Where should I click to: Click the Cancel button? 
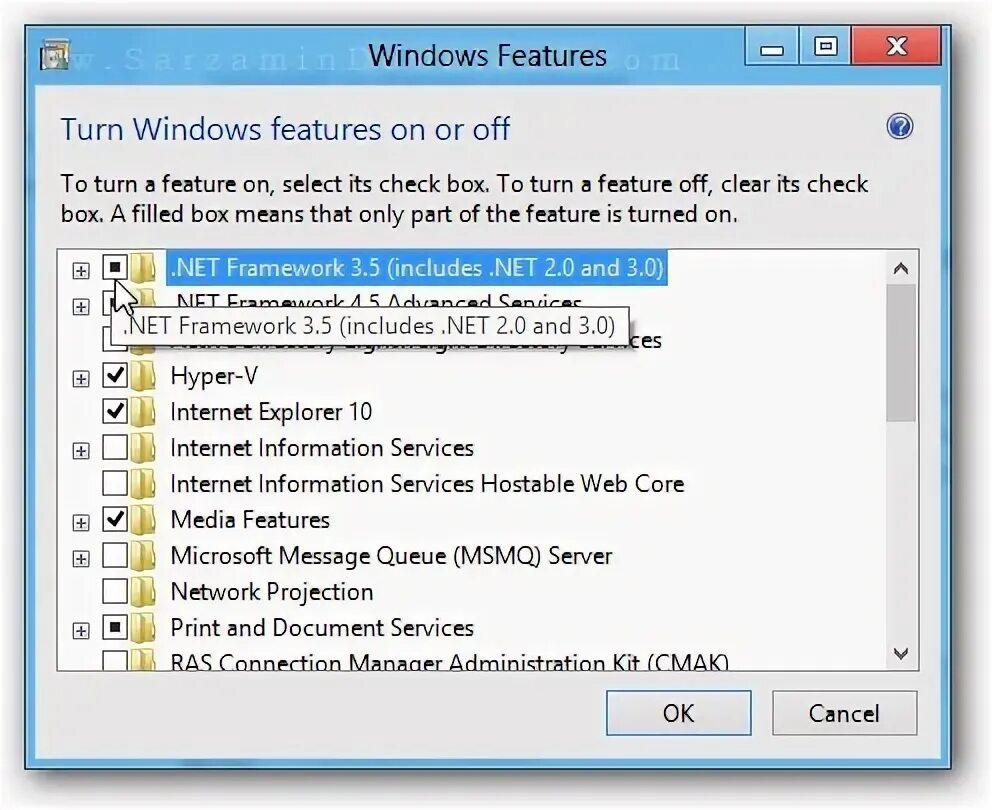click(x=845, y=713)
